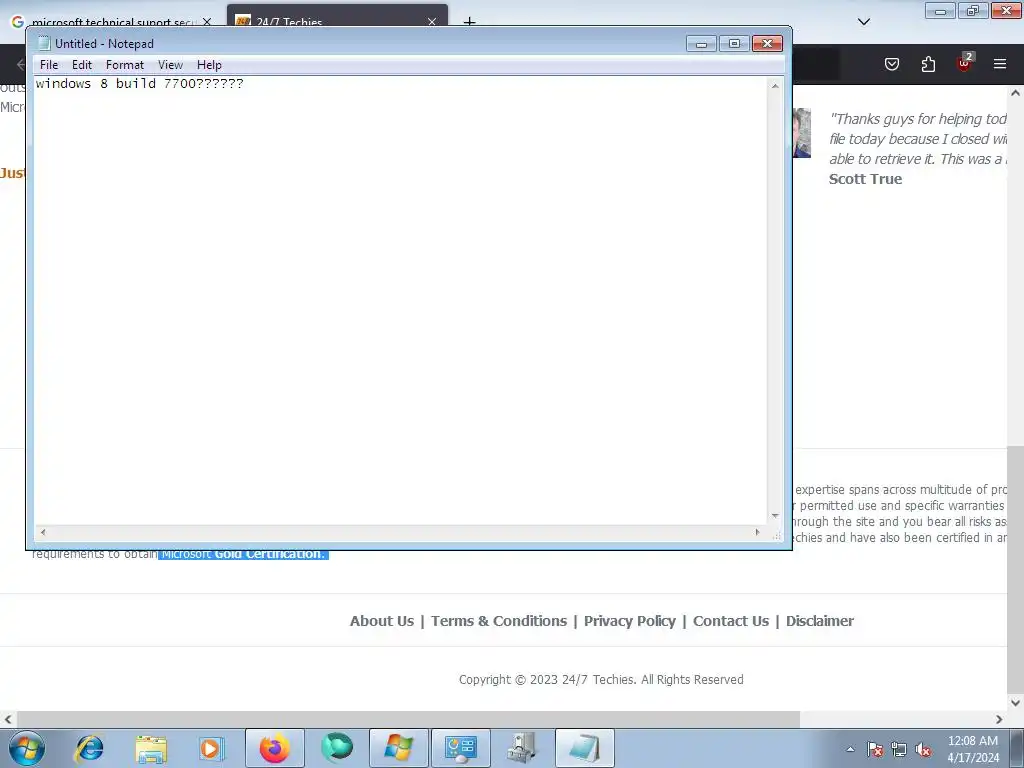Open the Privacy Policy footer link
Viewport: 1024px width, 768px height.
click(630, 621)
